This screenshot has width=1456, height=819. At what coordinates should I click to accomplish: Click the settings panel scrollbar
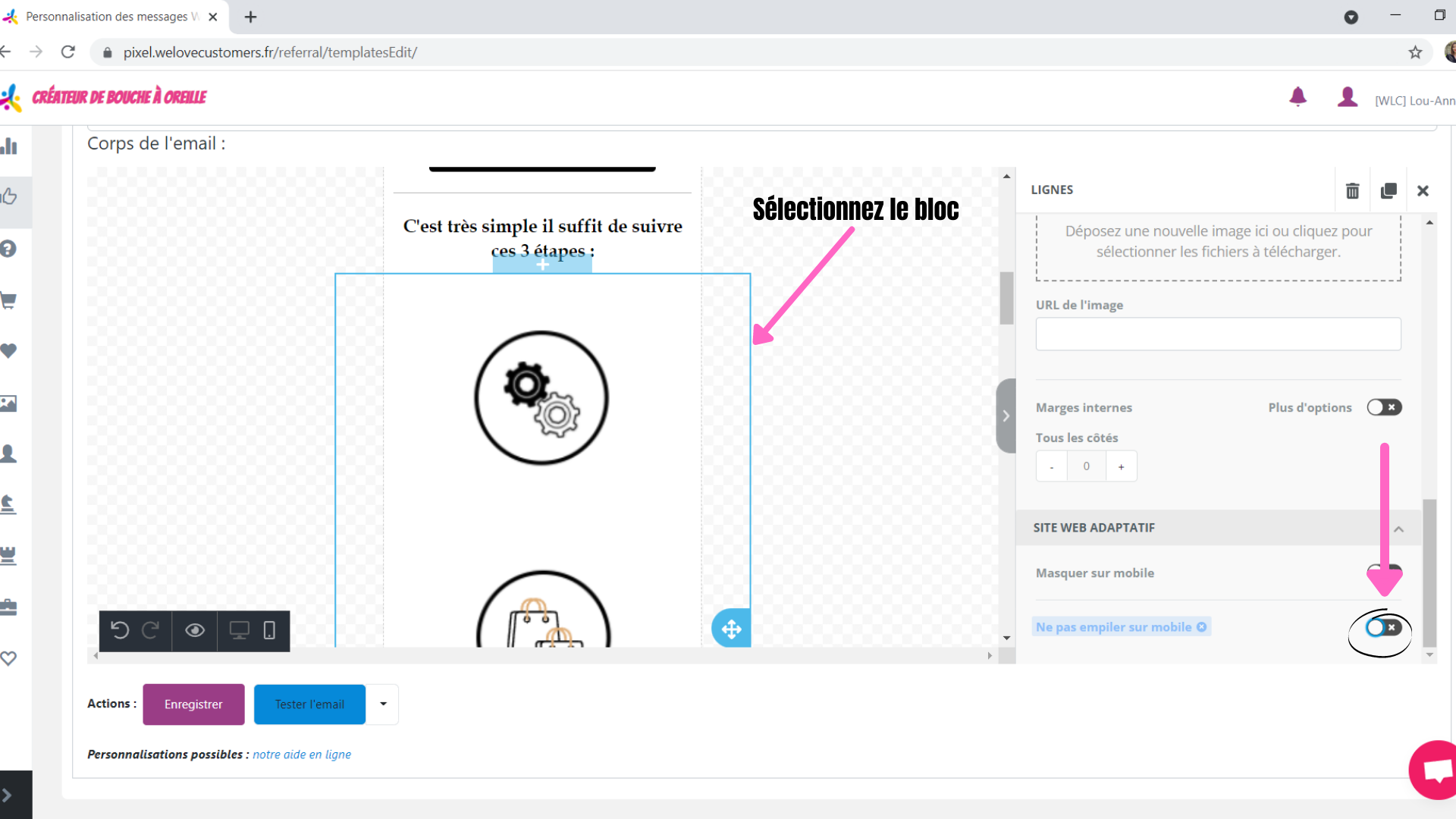coord(1429,573)
